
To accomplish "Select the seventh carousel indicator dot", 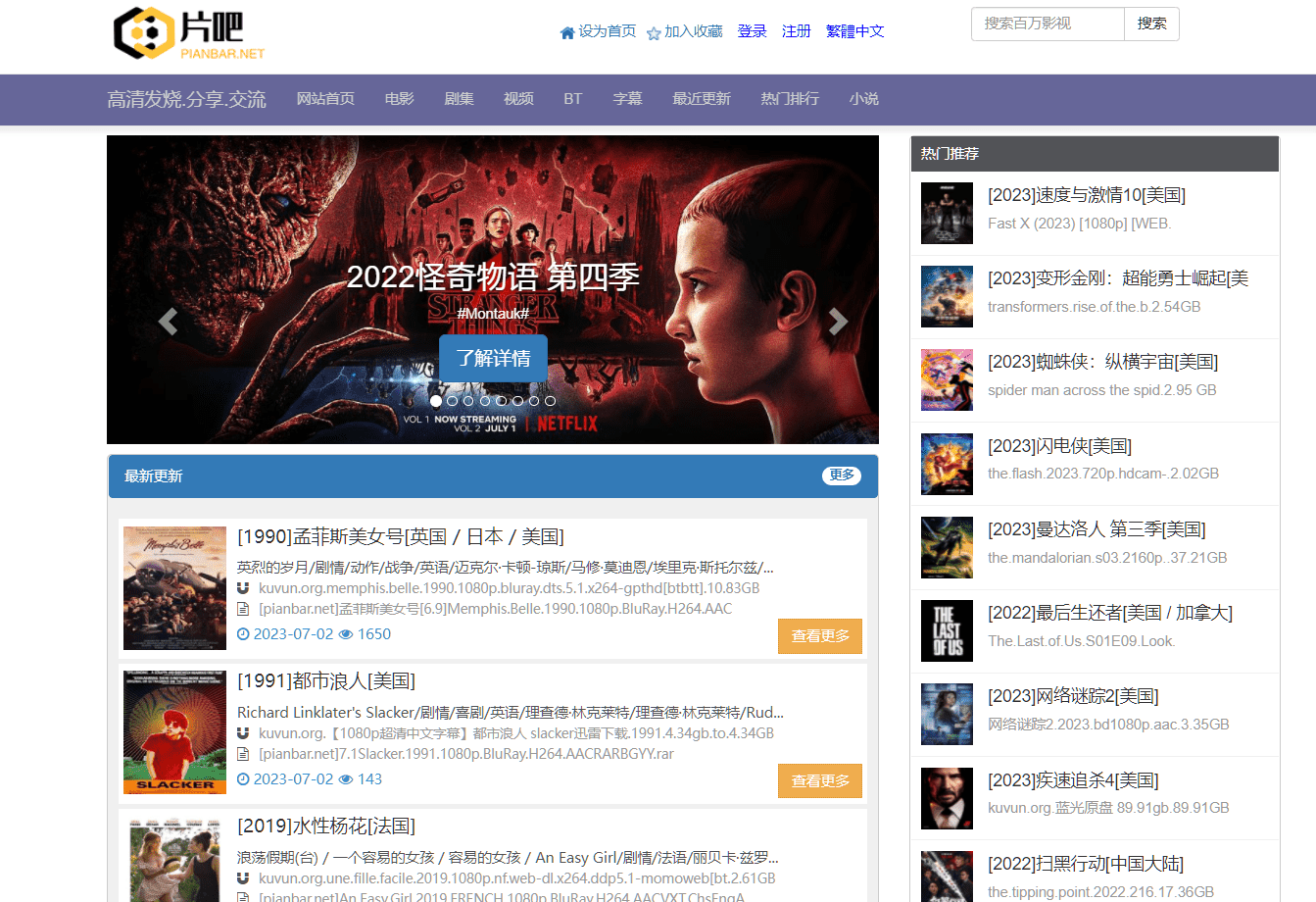I will 534,401.
